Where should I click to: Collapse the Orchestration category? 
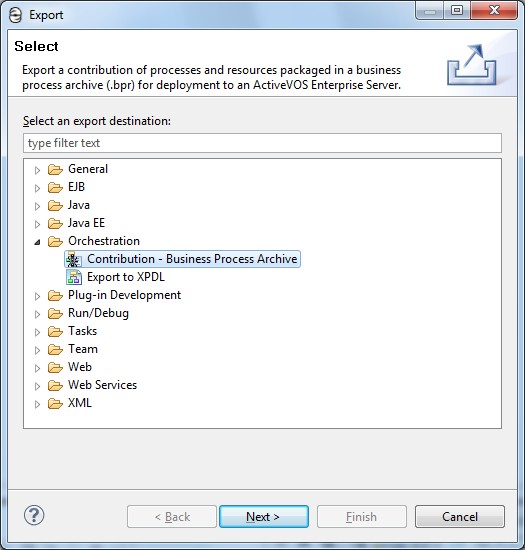click(x=37, y=242)
